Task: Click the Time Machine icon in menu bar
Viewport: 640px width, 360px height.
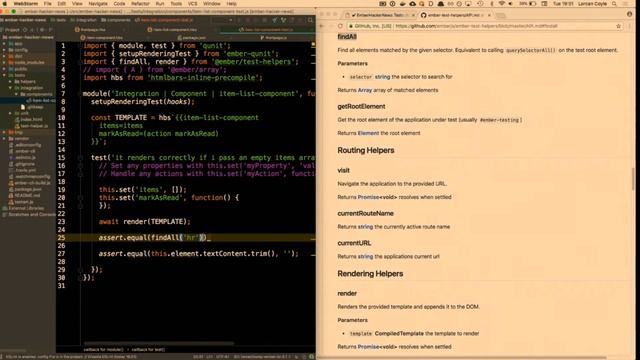Action: coord(480,4)
